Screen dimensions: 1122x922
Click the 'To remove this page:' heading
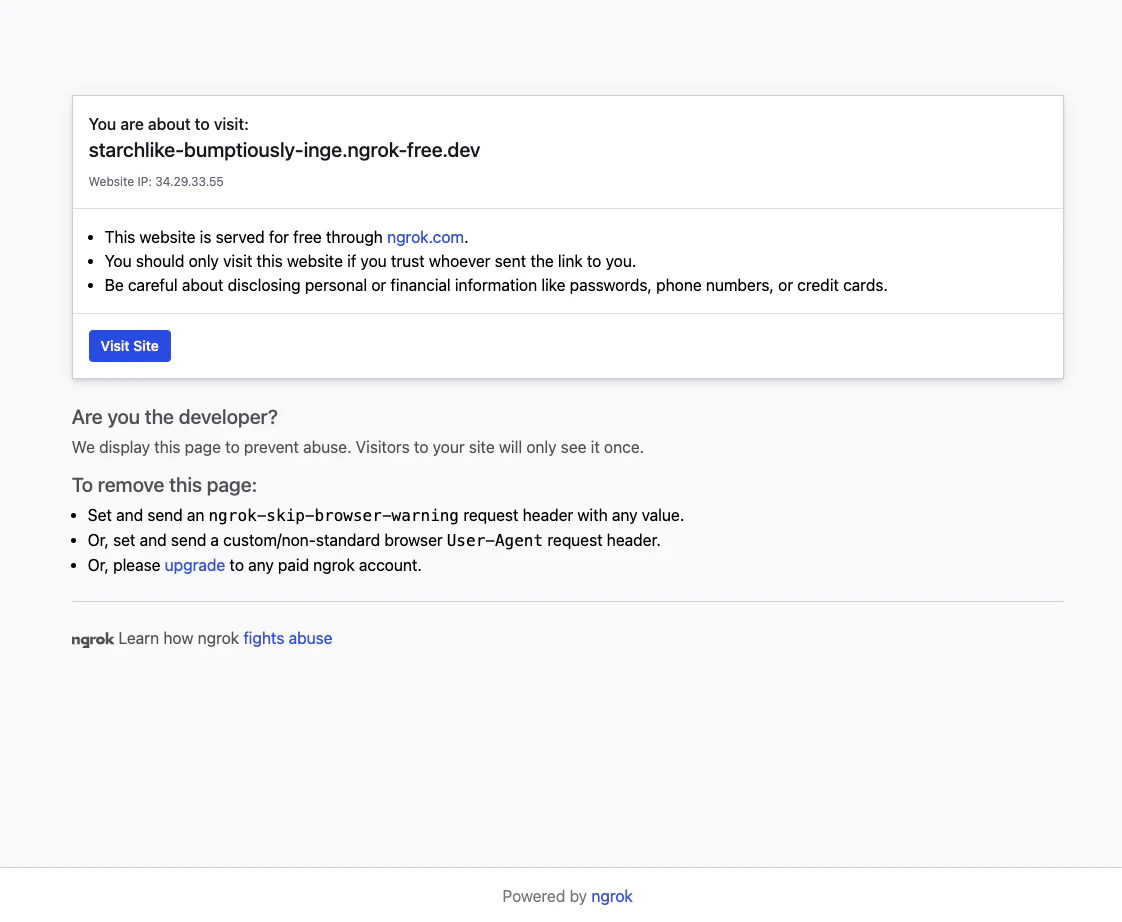[x=164, y=485]
